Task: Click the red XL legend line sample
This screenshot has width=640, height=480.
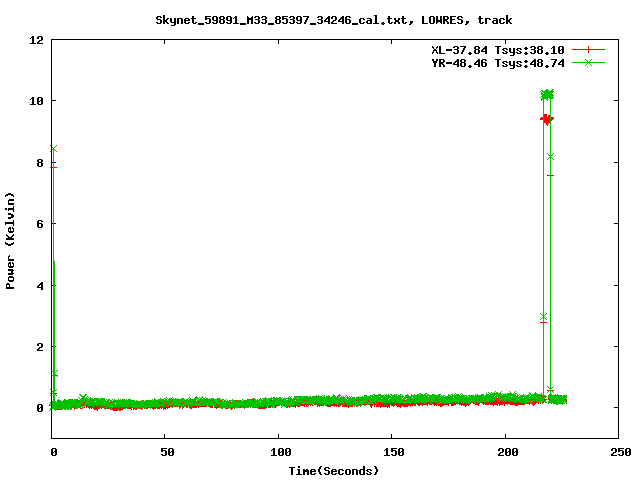Action: [588, 50]
